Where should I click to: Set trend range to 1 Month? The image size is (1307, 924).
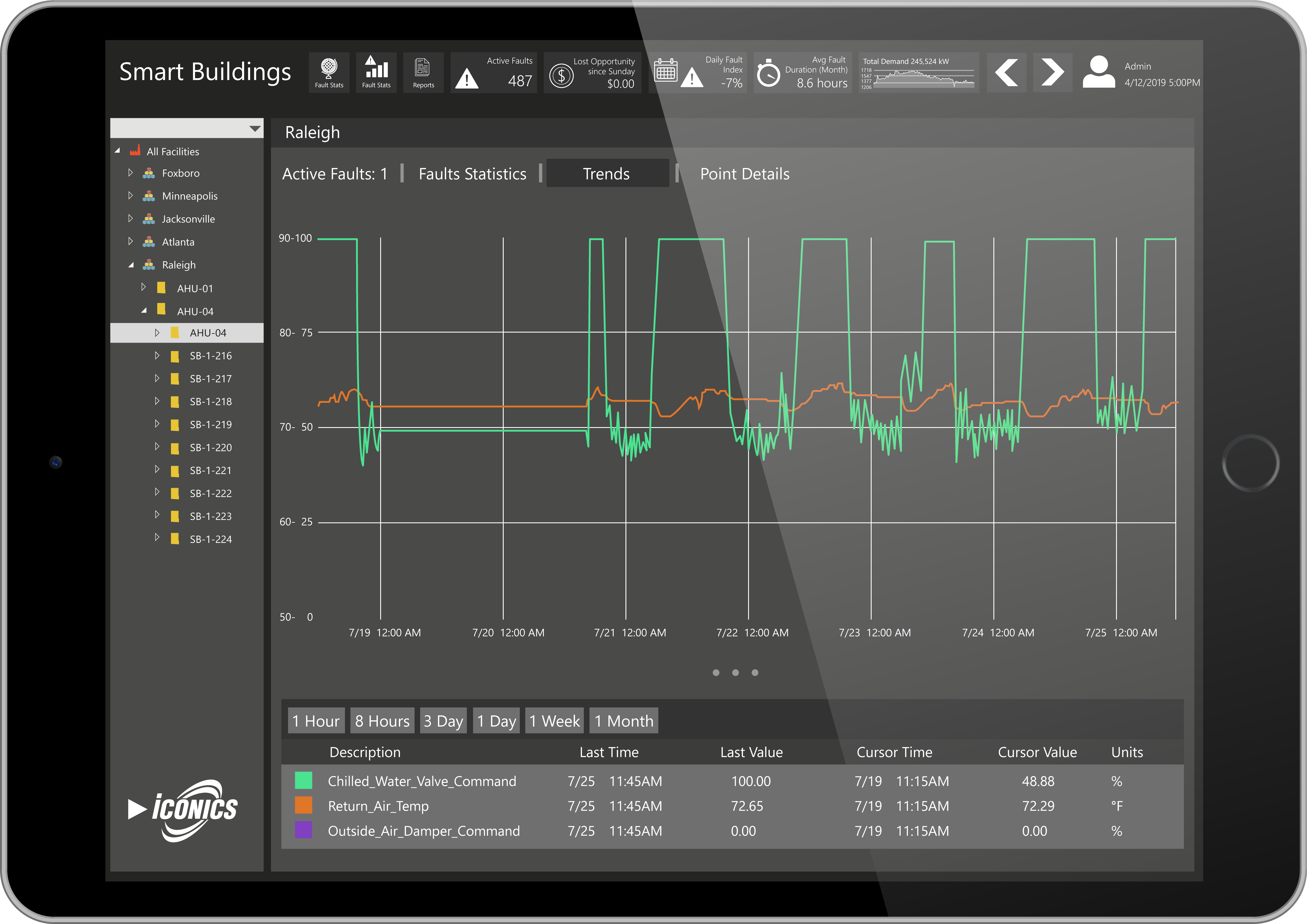[624, 721]
